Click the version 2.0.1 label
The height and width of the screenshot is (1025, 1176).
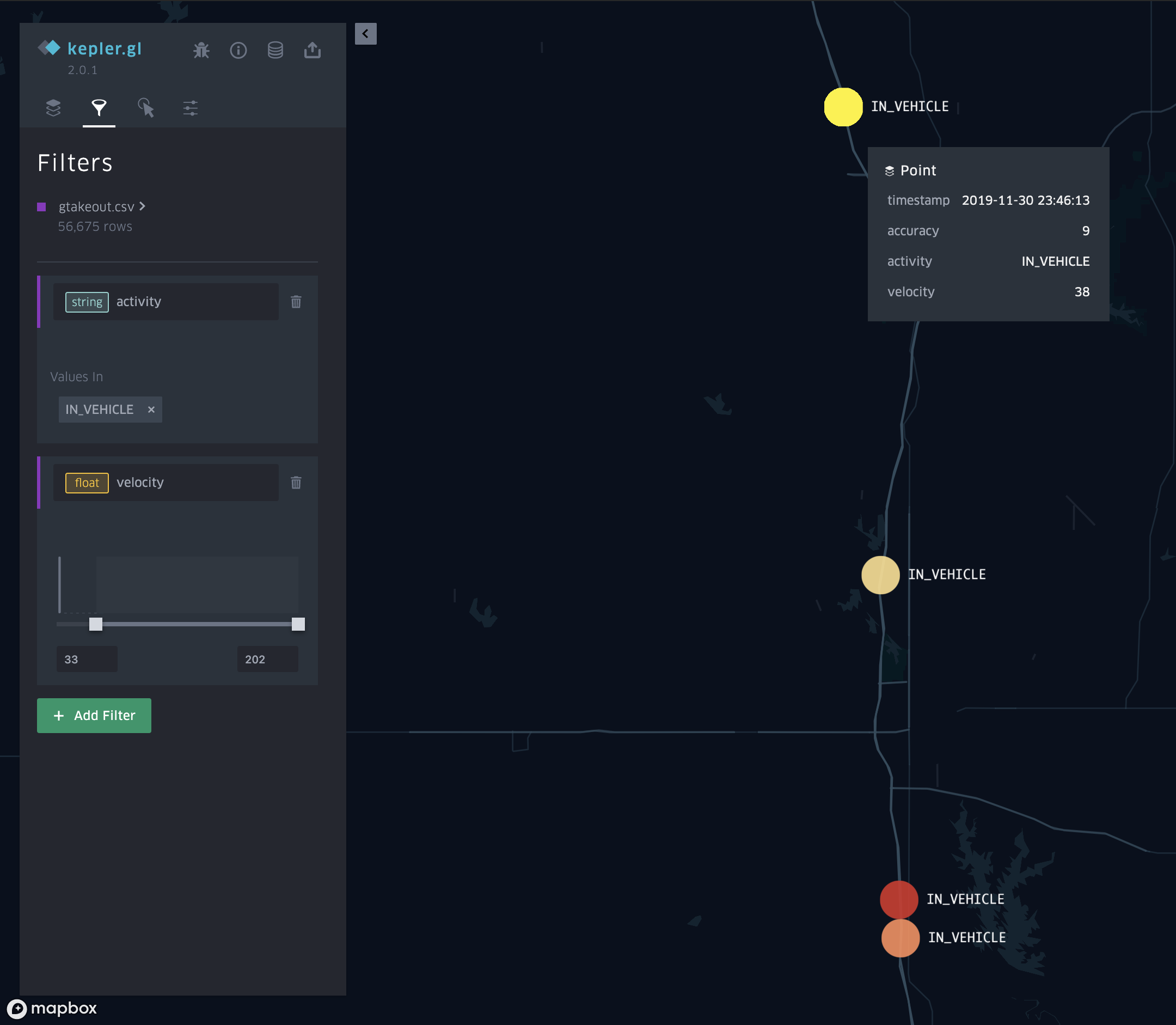coord(82,70)
